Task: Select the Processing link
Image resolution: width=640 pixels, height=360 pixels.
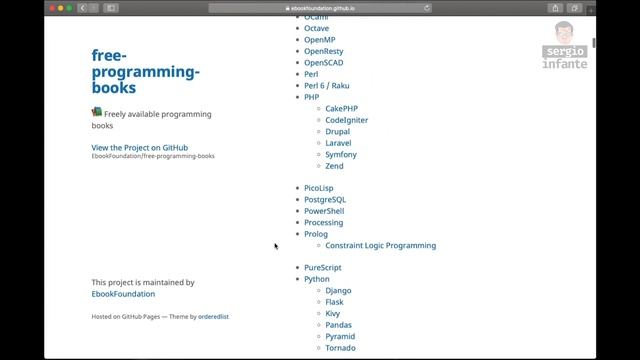Action: pos(324,222)
